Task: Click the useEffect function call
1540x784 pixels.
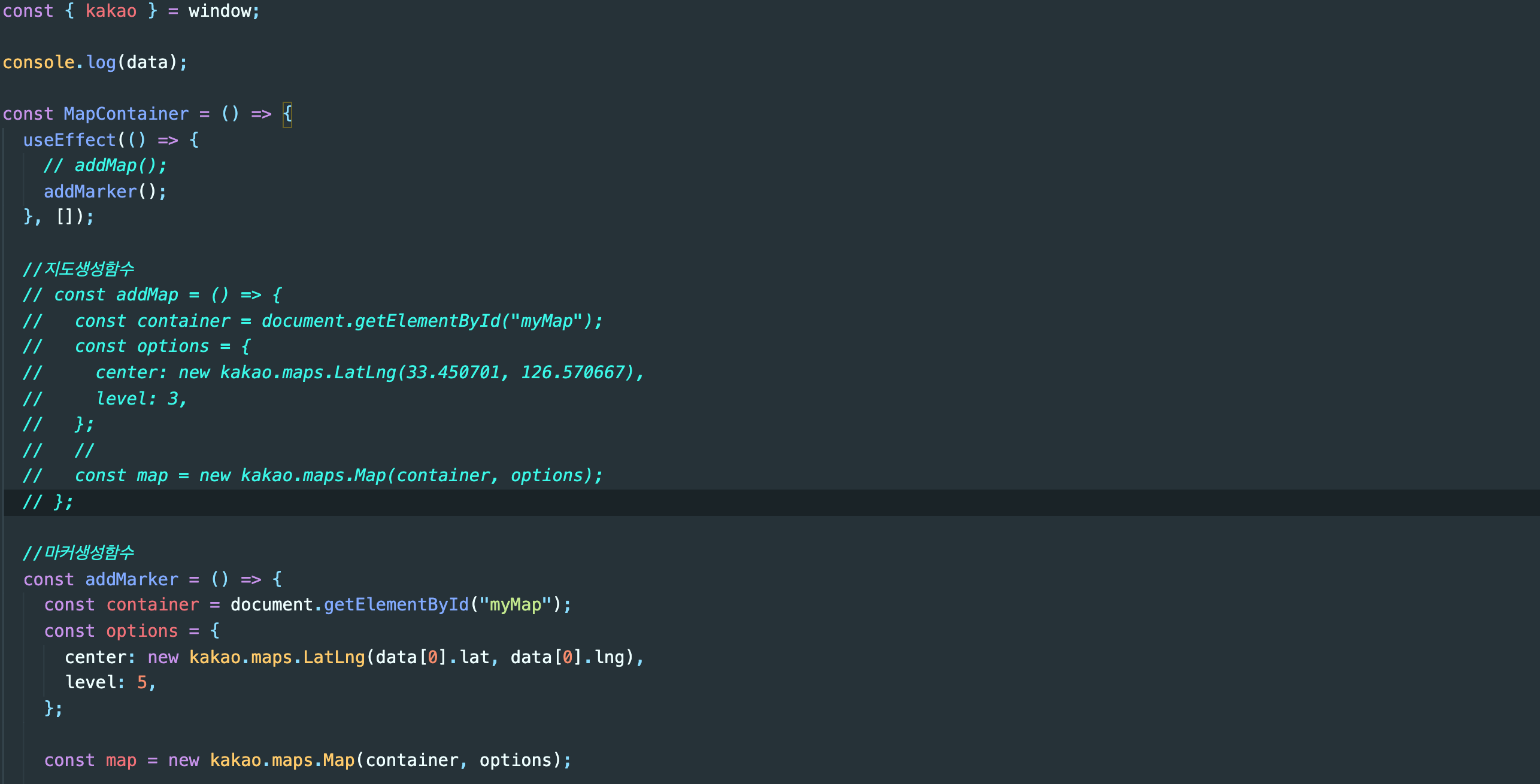Action: coord(71,139)
